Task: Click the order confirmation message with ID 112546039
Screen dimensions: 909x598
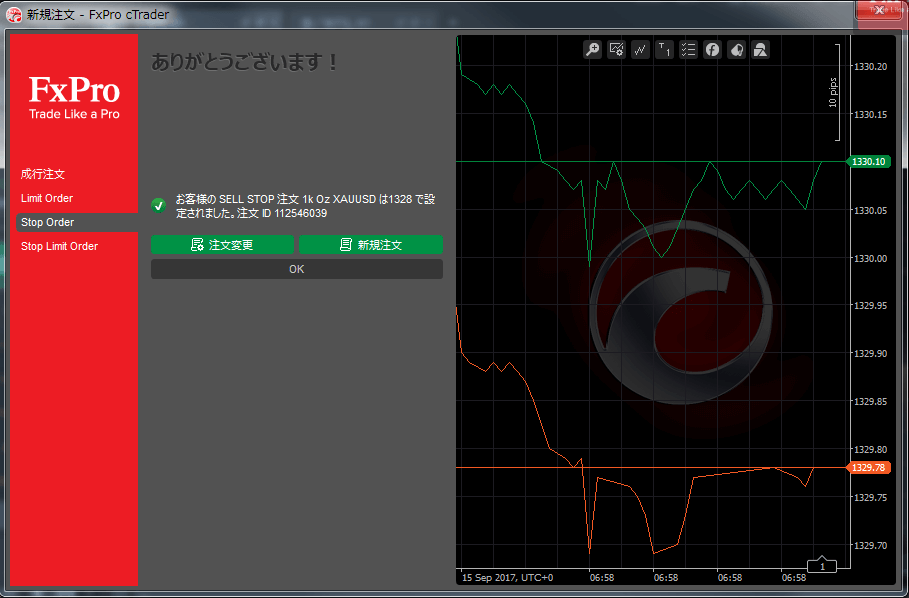Action: (305, 206)
